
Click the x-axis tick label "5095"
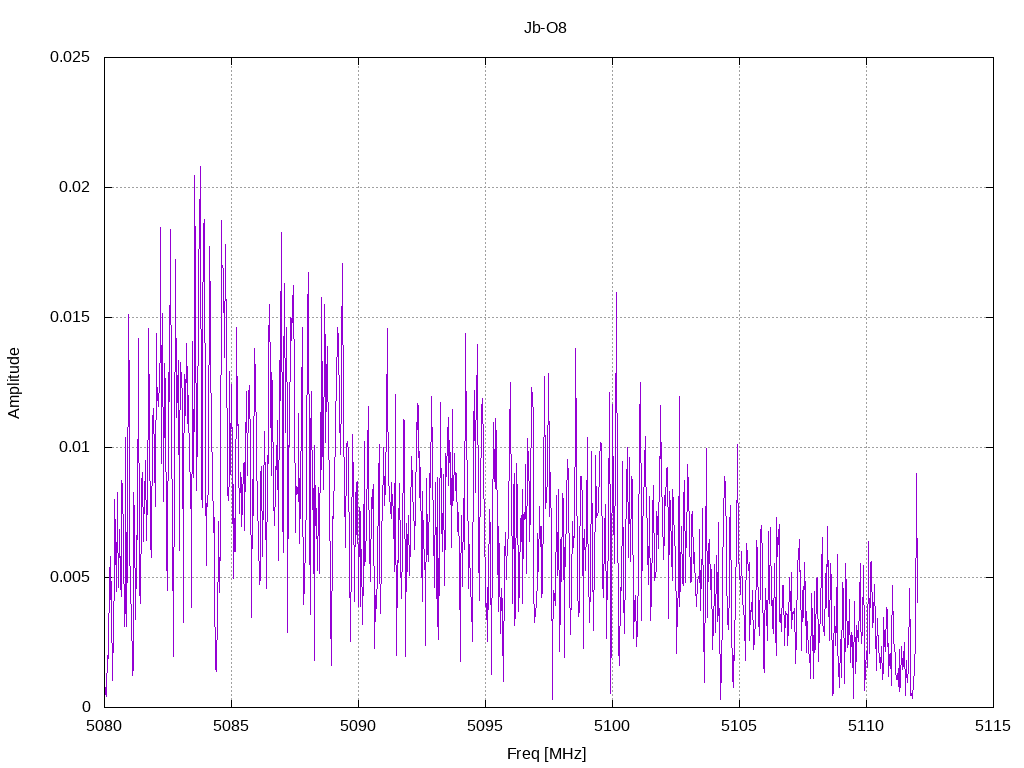[x=485, y=726]
